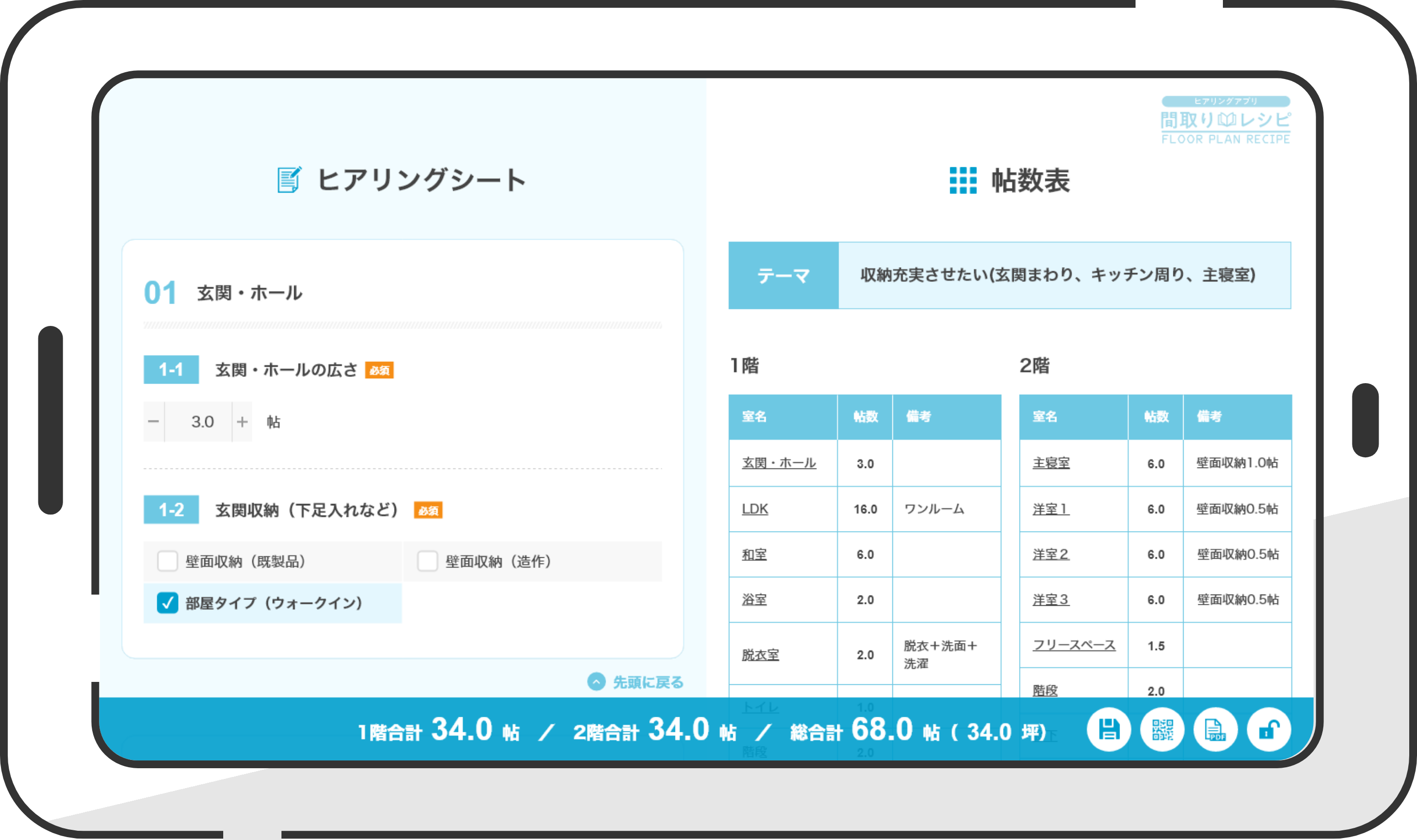Screen dimensions: 1417x840
Task: Click the 先頭に戻る up-arrow circle icon
Action: 596,681
